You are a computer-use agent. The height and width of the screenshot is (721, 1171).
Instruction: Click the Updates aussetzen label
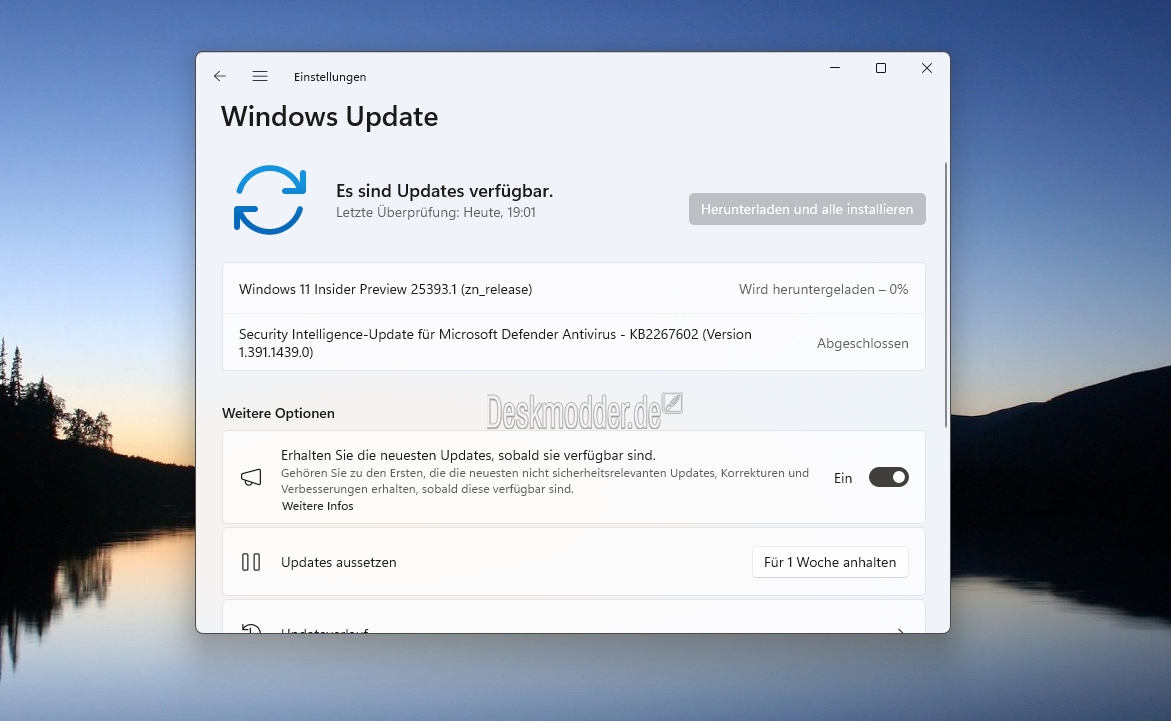(338, 562)
